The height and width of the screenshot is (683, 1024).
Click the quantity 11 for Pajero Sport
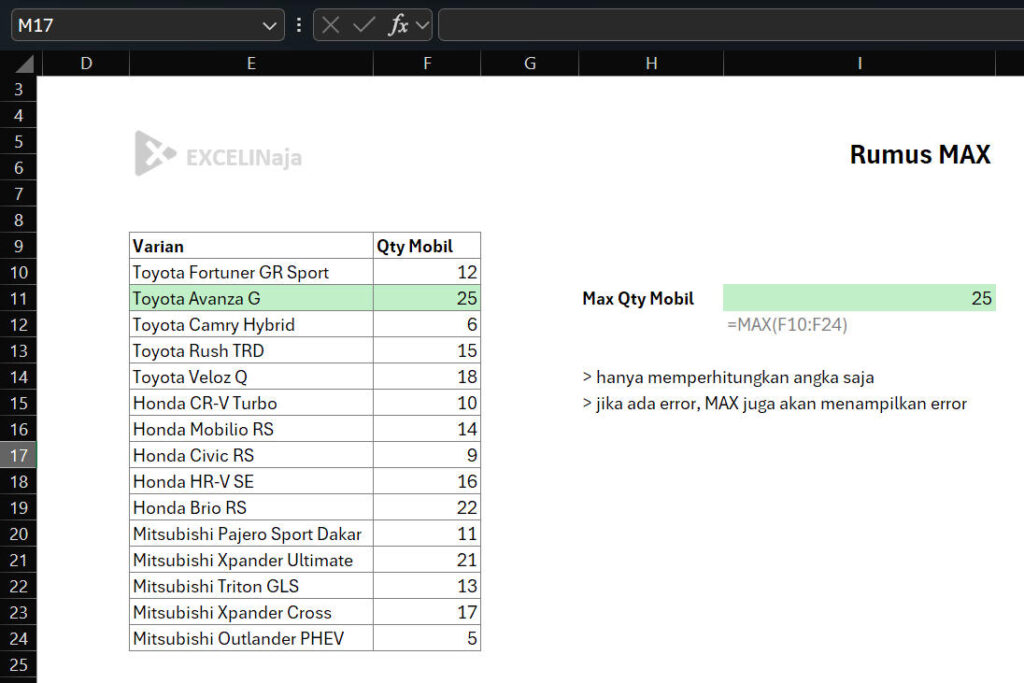427,533
